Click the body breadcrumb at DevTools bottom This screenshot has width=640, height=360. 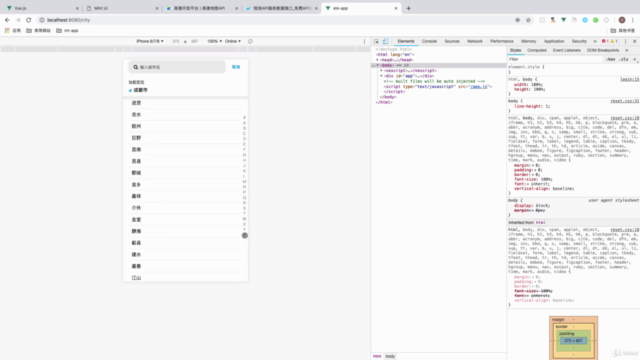tap(390, 356)
